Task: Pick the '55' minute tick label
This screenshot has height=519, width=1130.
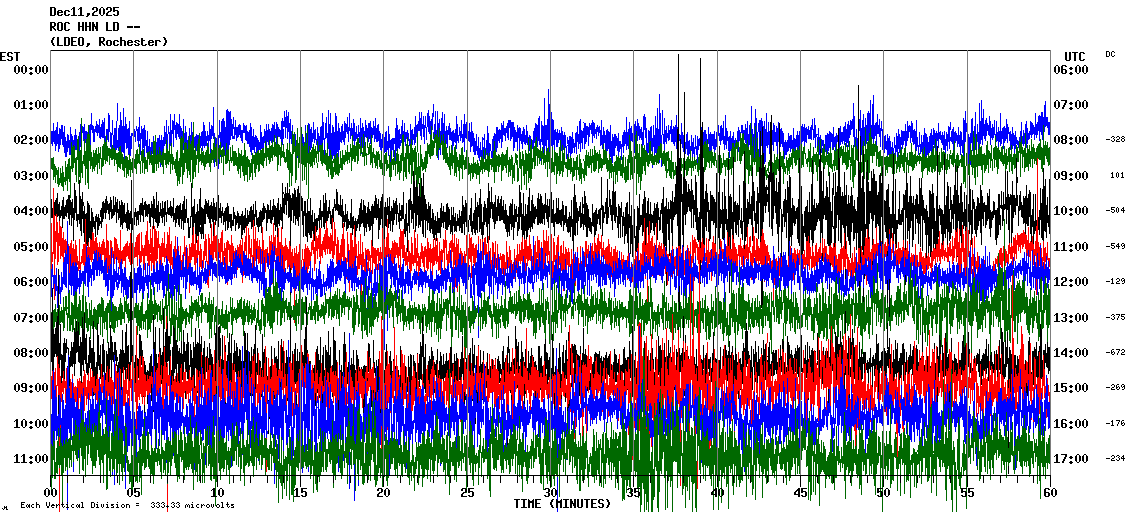Action: point(966,492)
